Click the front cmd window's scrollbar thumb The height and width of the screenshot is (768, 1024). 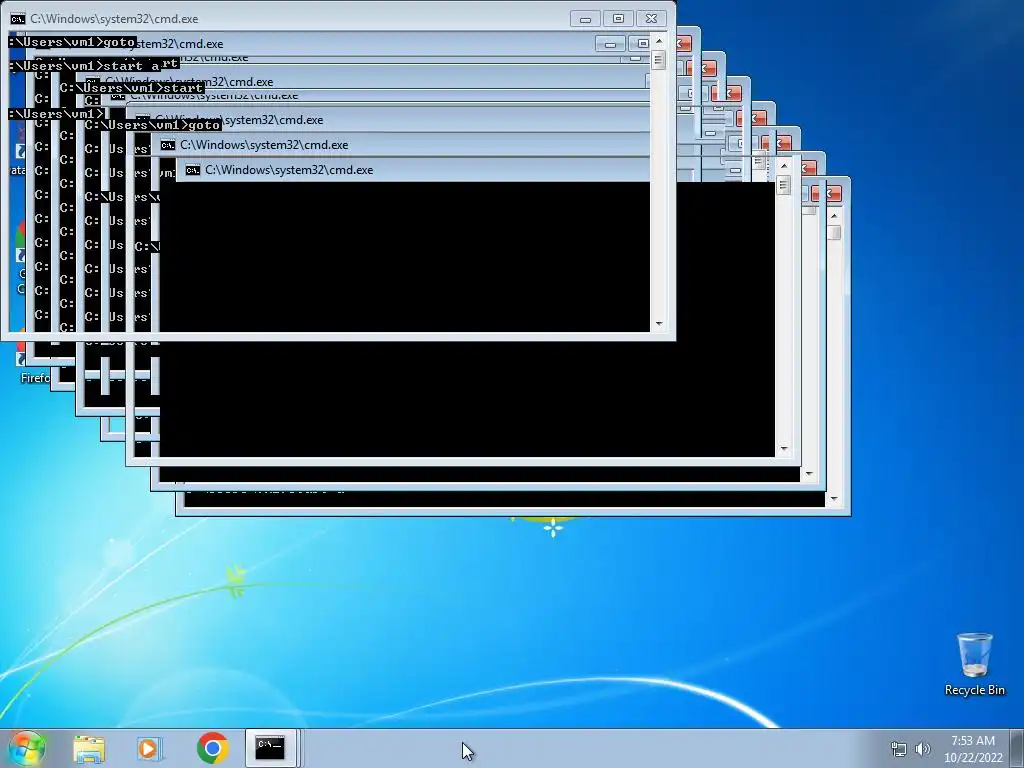[x=659, y=60]
